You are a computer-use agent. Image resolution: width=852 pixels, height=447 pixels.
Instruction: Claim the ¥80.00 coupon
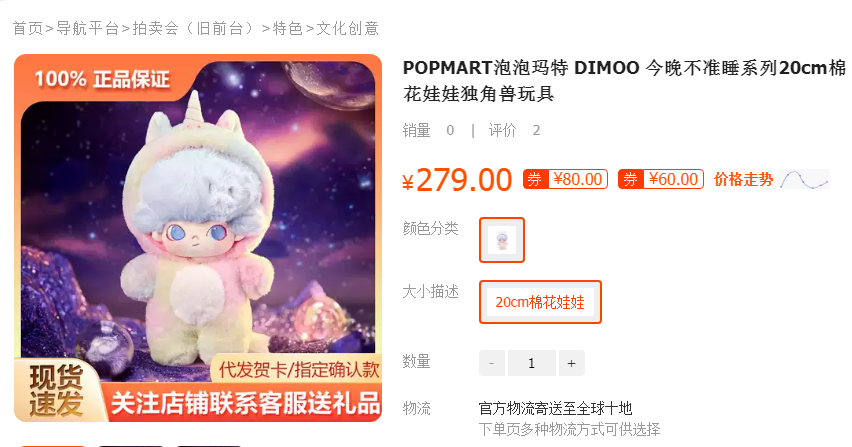click(x=565, y=179)
